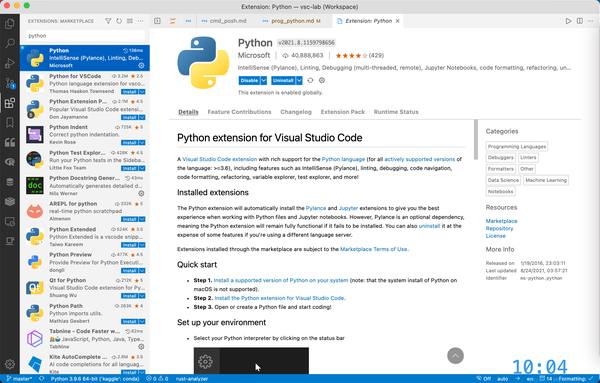Open the Search view in activity bar

(10, 43)
